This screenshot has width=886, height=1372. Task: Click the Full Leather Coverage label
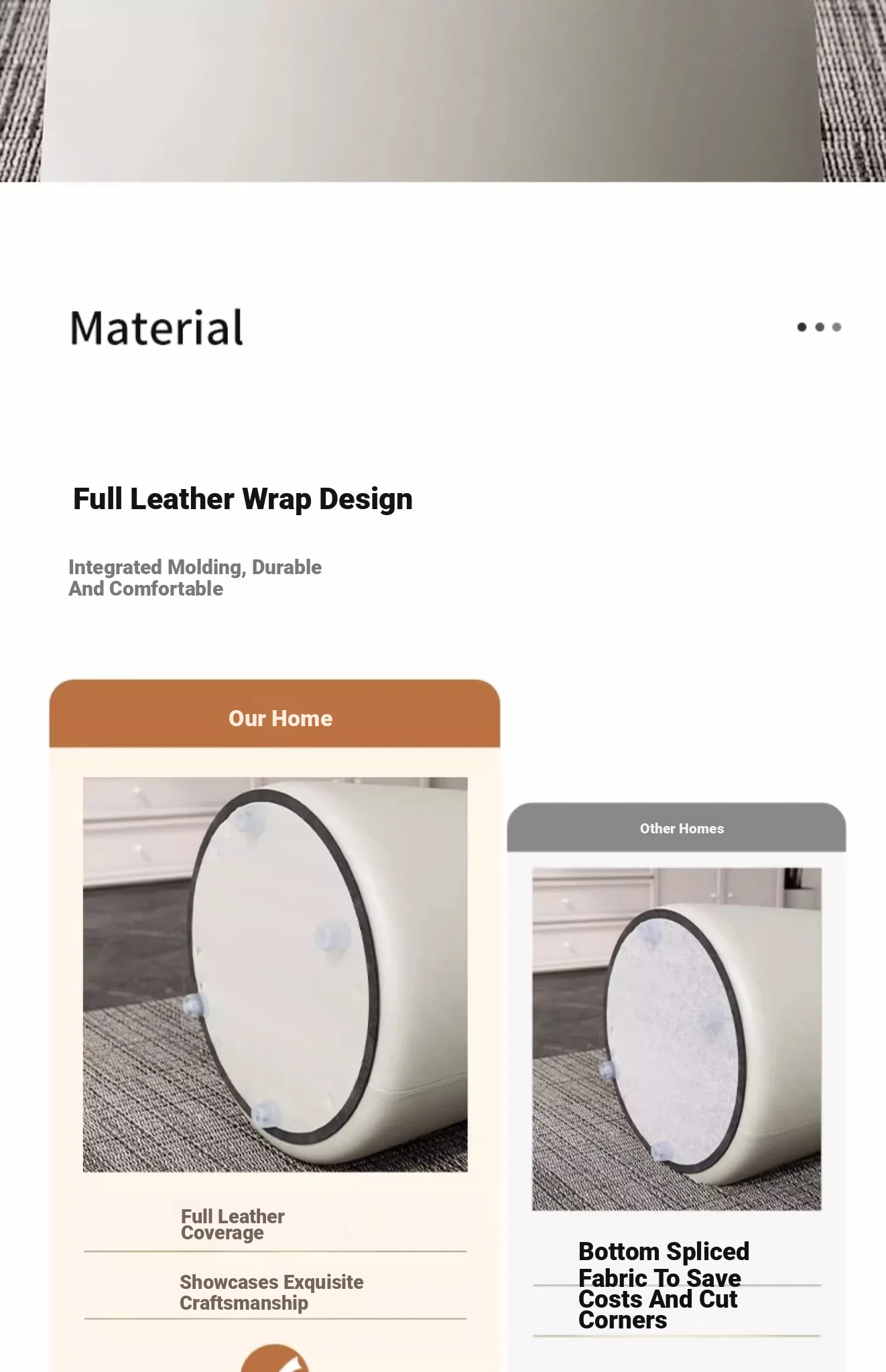233,1225
